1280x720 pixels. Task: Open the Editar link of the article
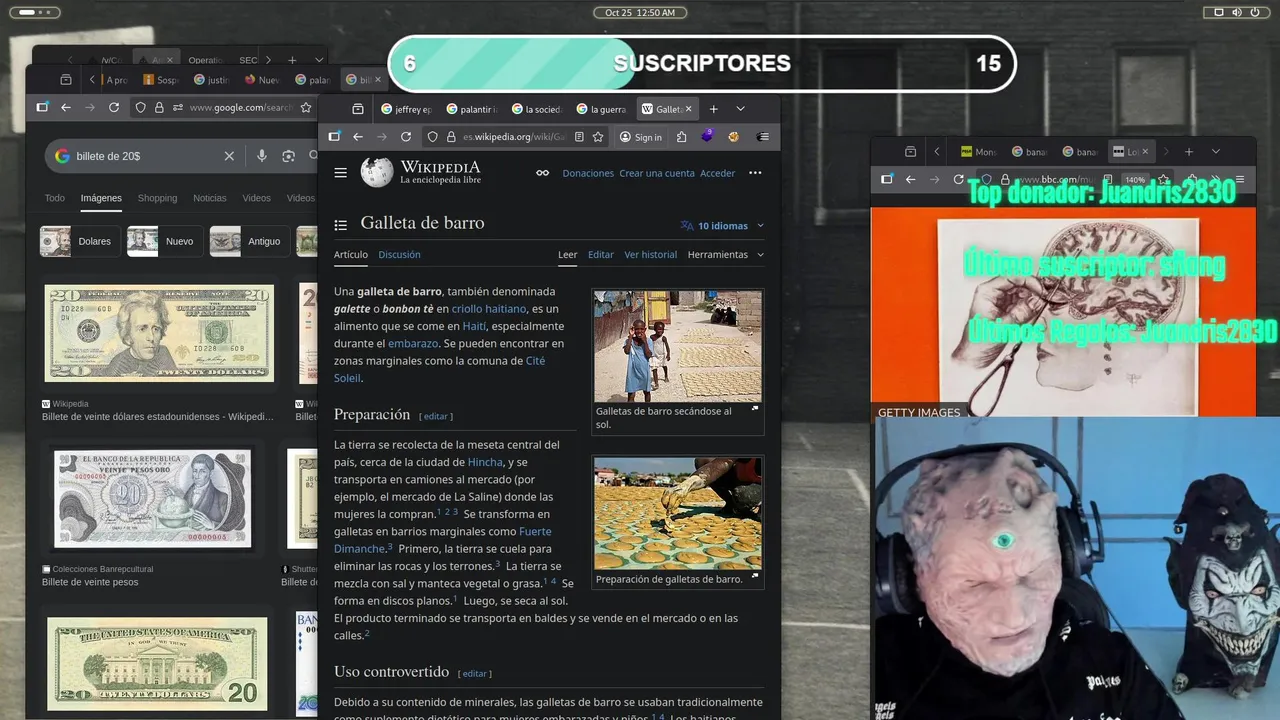click(x=601, y=255)
